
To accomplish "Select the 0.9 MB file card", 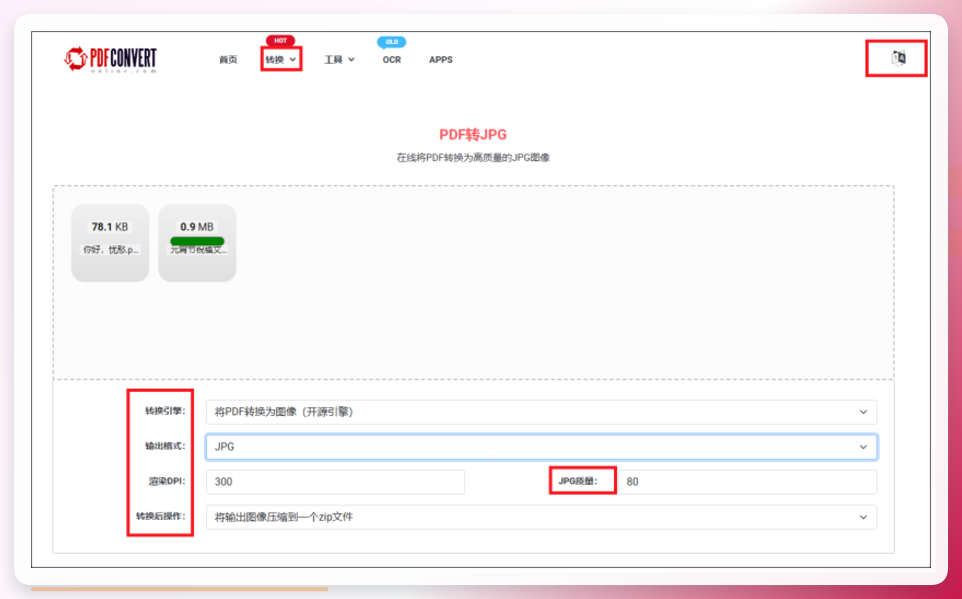I will (197, 243).
